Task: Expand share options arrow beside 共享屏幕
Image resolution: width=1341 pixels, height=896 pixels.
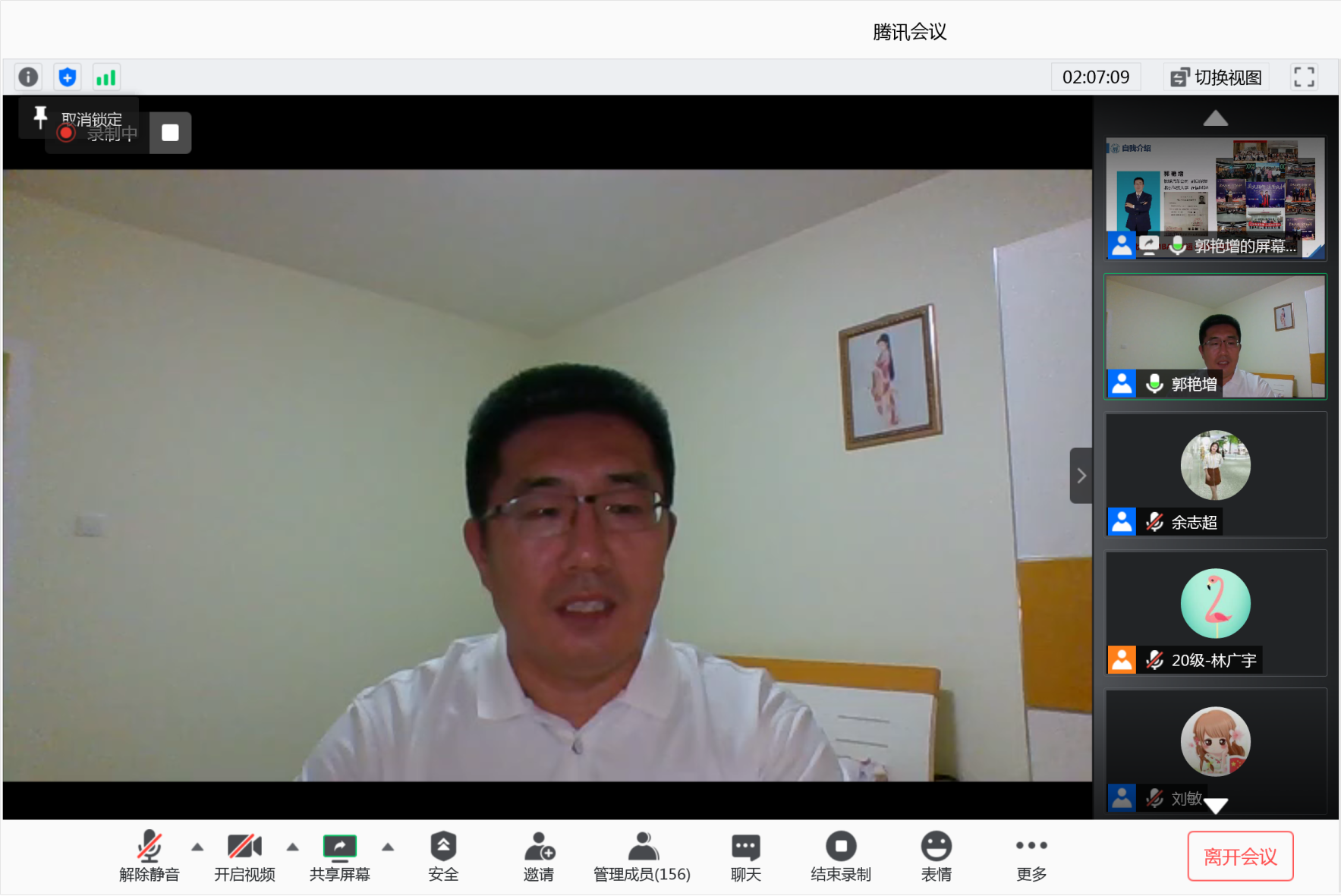Action: (388, 847)
